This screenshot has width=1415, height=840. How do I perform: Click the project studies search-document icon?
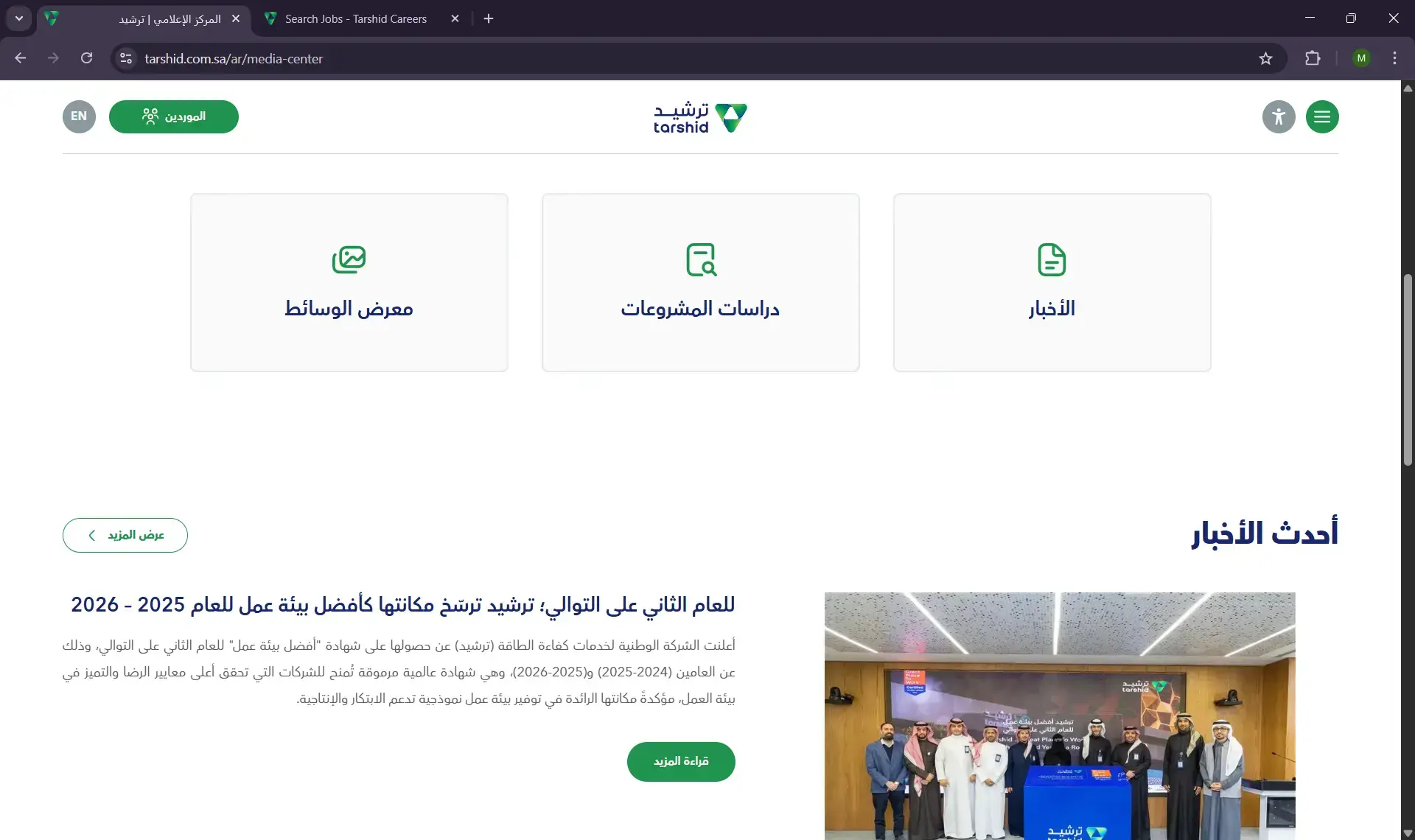[x=701, y=259]
